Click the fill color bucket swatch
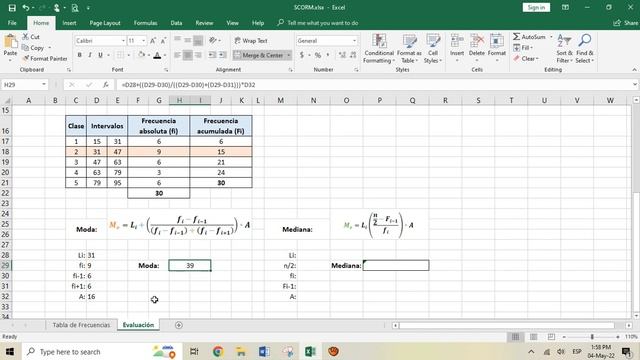The height and width of the screenshot is (360, 640). click(x=141, y=55)
